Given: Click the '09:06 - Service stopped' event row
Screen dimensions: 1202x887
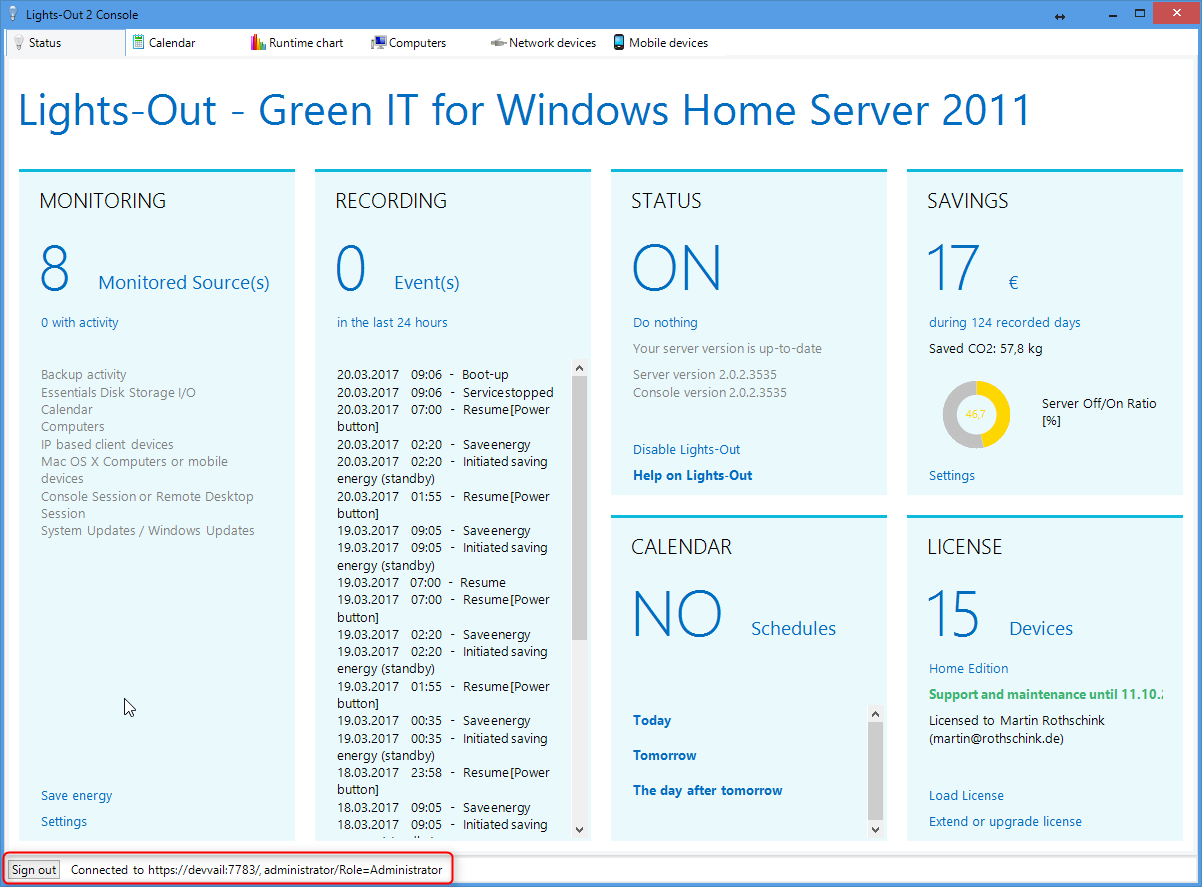Looking at the screenshot, I should click(445, 393).
